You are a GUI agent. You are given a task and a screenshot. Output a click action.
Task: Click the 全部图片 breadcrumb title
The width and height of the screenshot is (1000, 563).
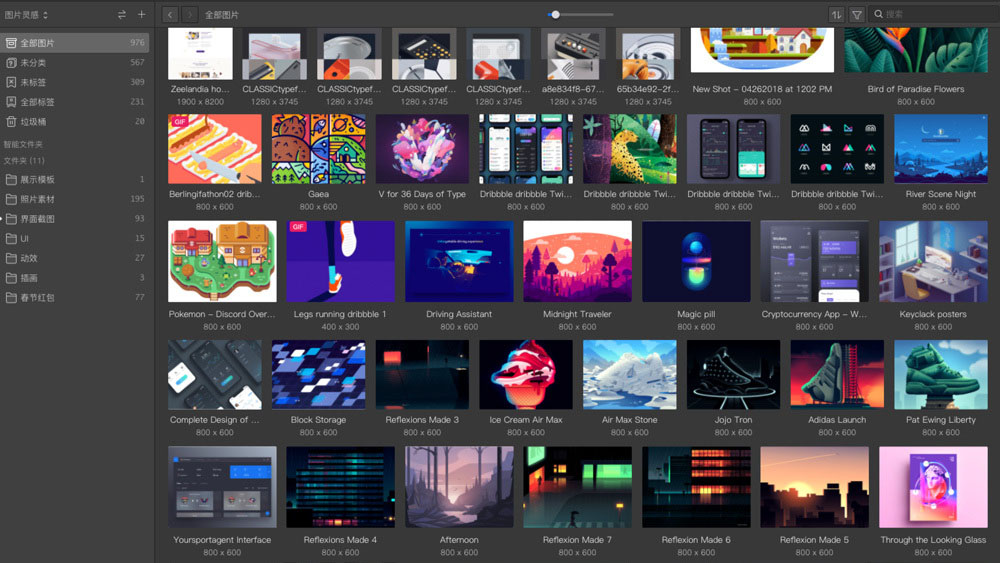point(221,15)
